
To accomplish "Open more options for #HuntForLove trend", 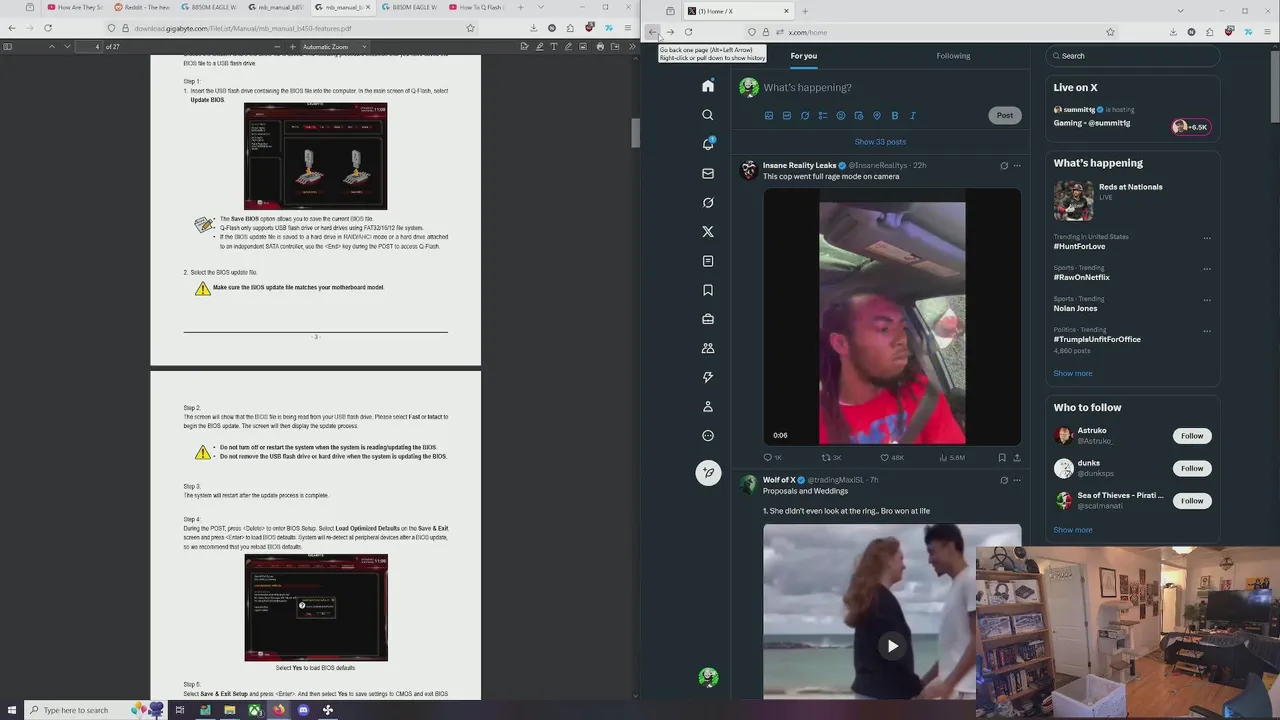I will point(1207,238).
